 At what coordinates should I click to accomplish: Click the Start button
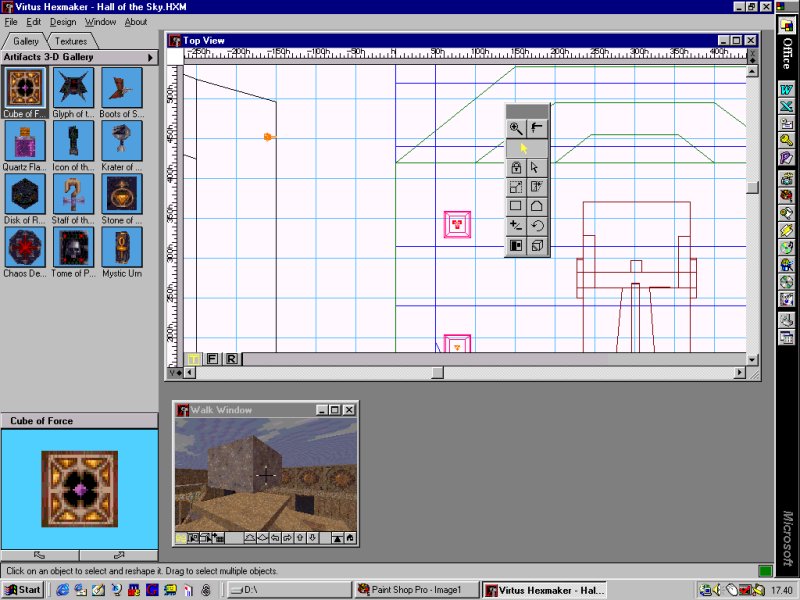coord(23,590)
